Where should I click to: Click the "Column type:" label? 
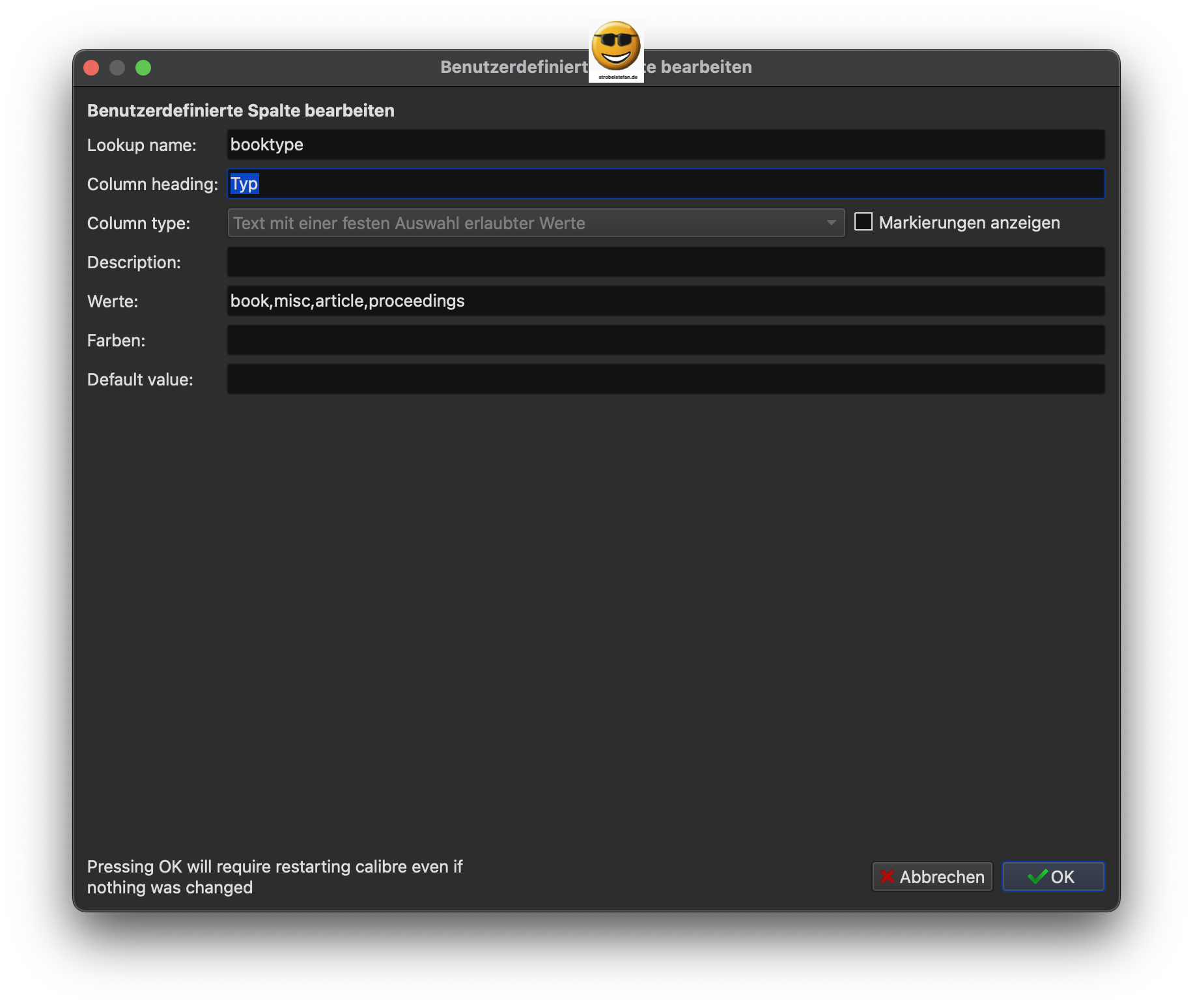tap(139, 223)
